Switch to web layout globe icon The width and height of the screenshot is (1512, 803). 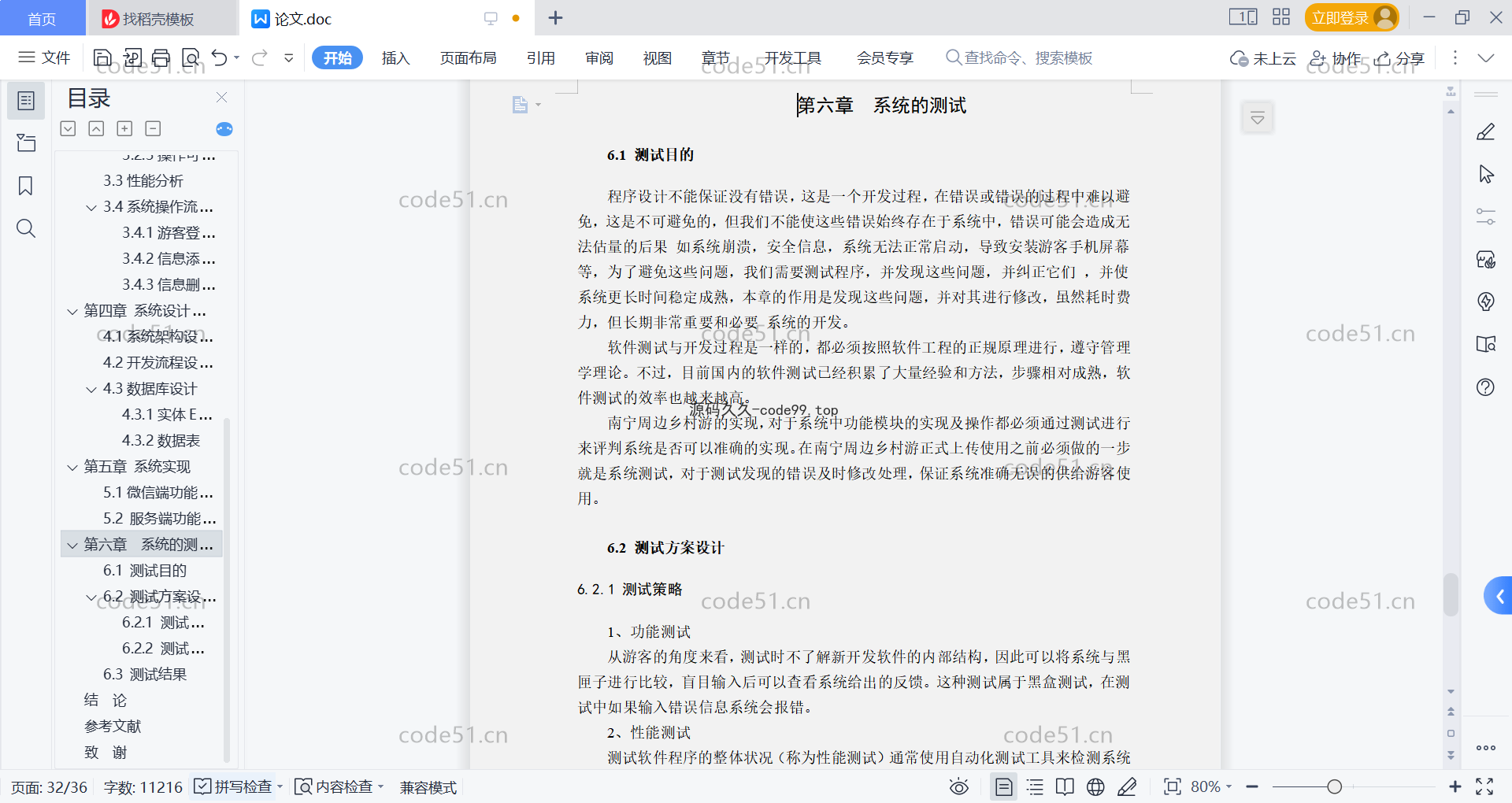(1095, 786)
